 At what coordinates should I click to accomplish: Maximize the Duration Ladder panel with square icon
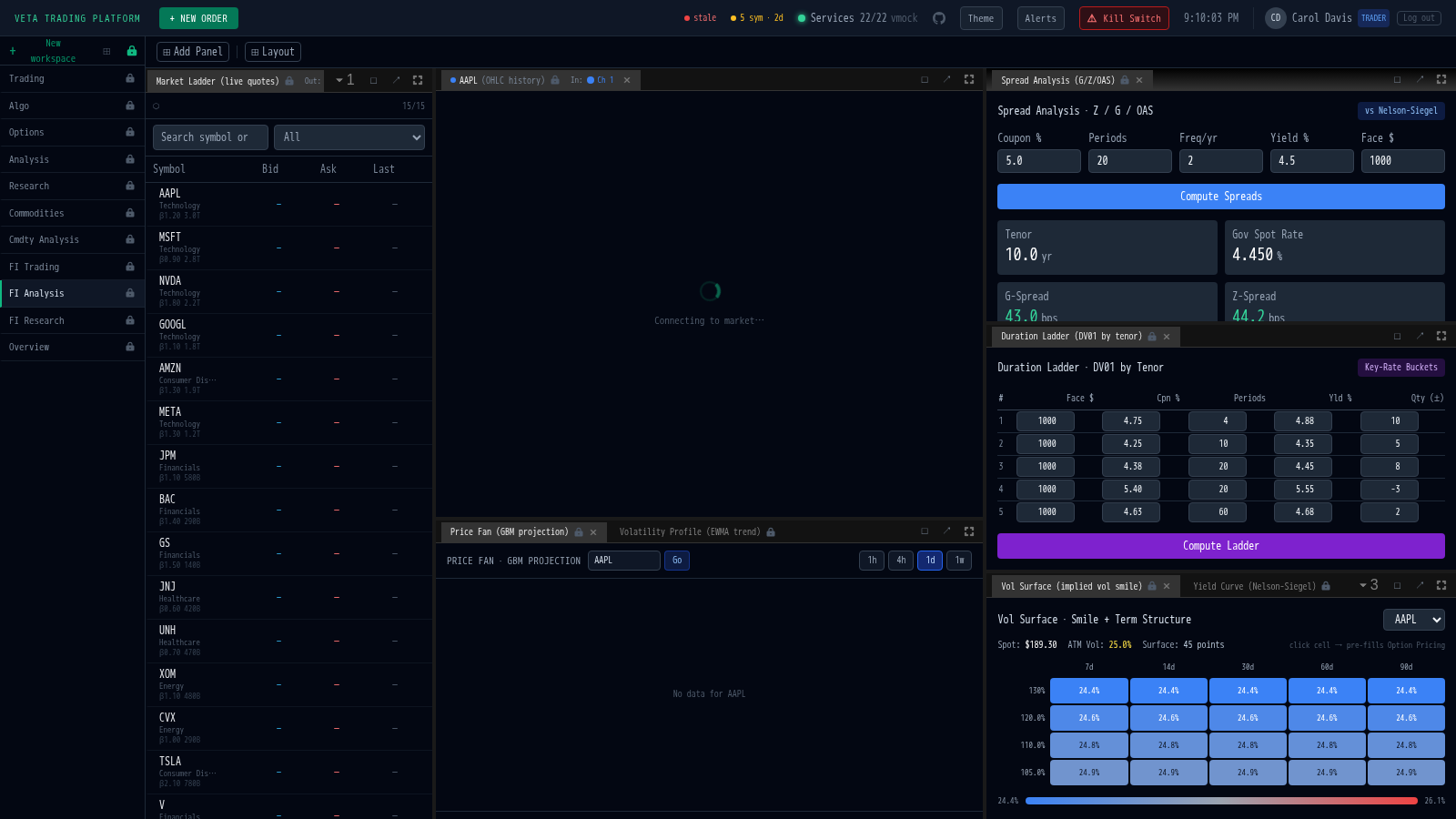tap(1397, 336)
